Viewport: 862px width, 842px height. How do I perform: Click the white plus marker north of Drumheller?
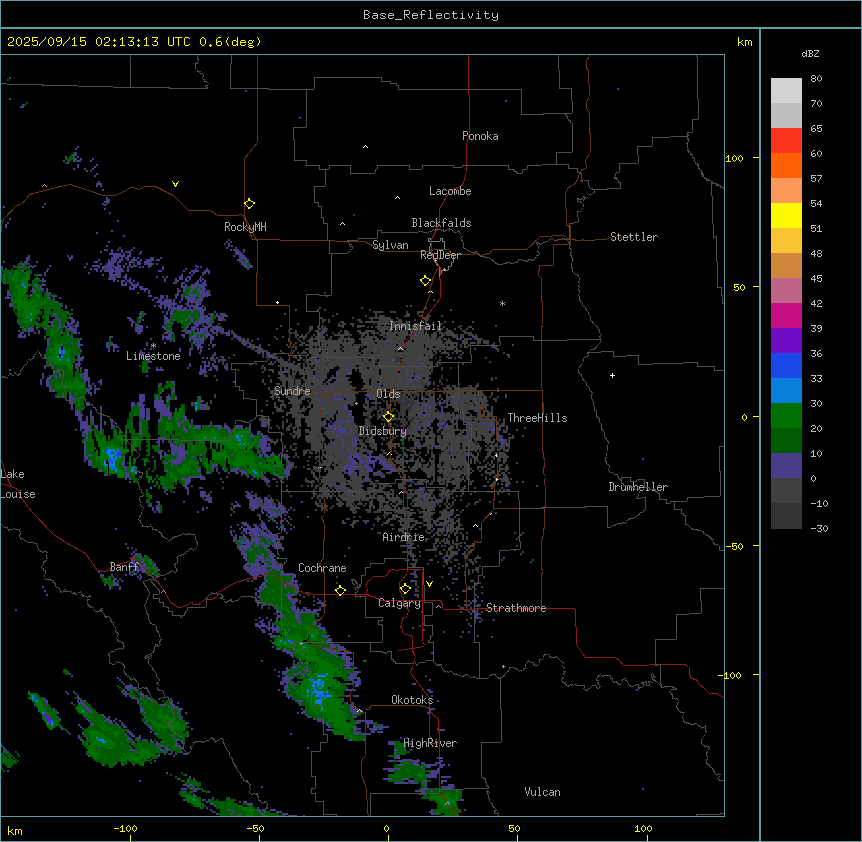tap(612, 375)
